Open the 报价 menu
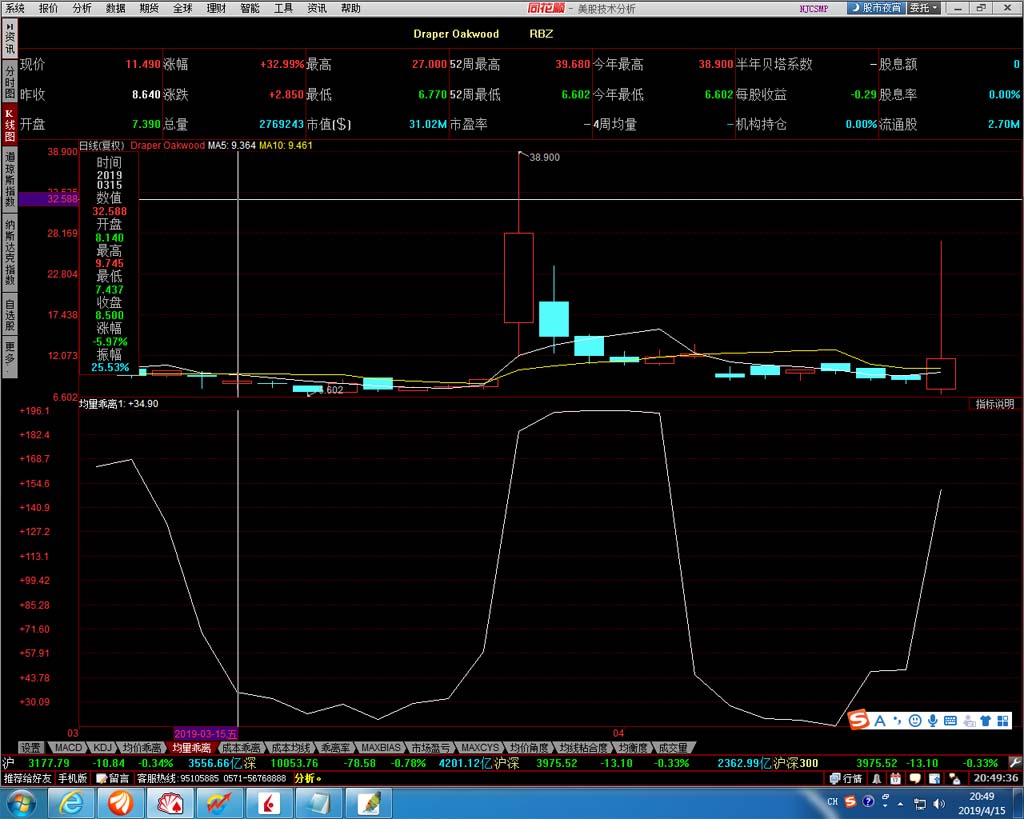Image resolution: width=1024 pixels, height=819 pixels. tap(48, 8)
